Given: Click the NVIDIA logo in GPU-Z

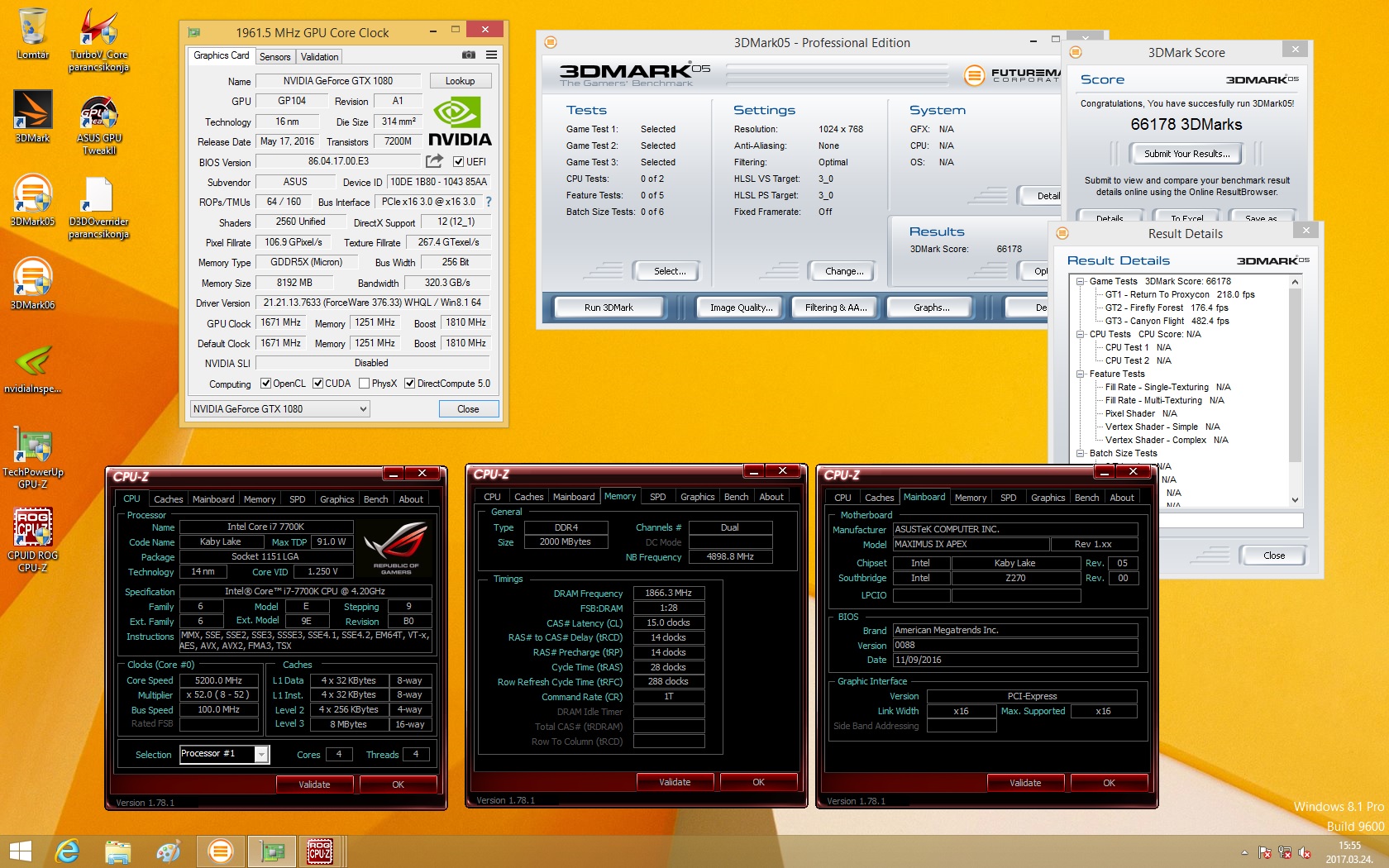Looking at the screenshot, I should pyautogui.click(x=460, y=122).
